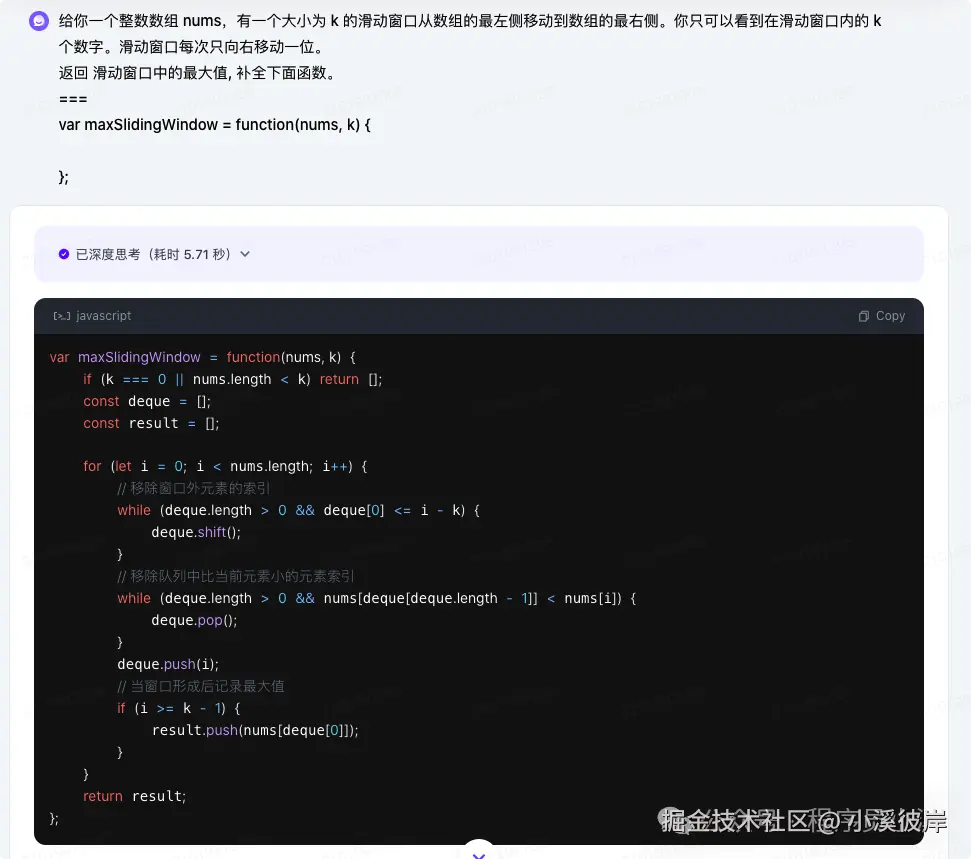The image size is (971, 859).
Task: Click the purple chat avatar icon
Action: tap(38, 21)
